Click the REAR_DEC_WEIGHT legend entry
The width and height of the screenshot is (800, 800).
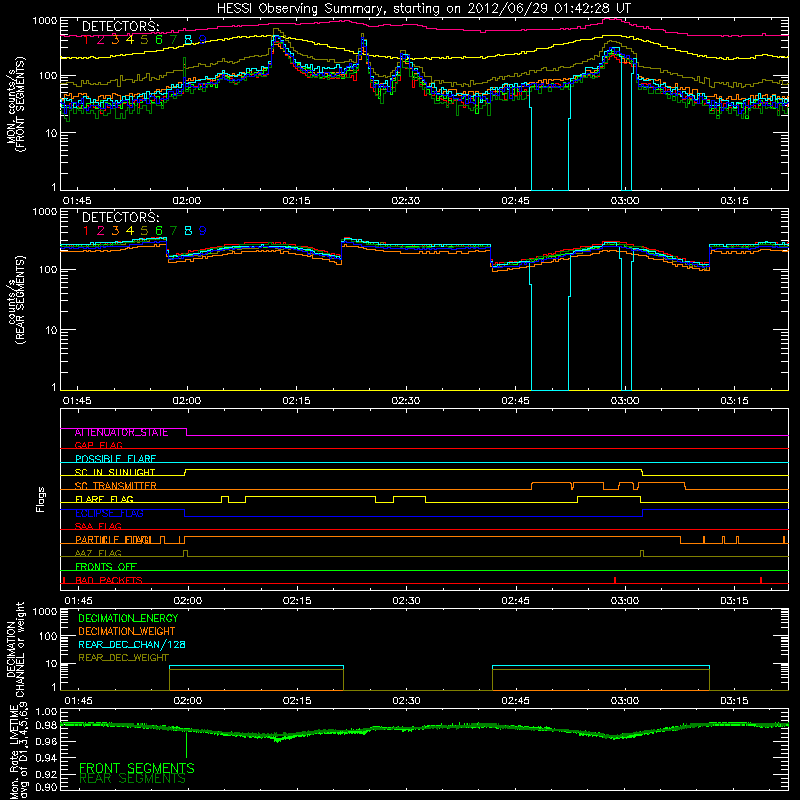click(x=123, y=658)
